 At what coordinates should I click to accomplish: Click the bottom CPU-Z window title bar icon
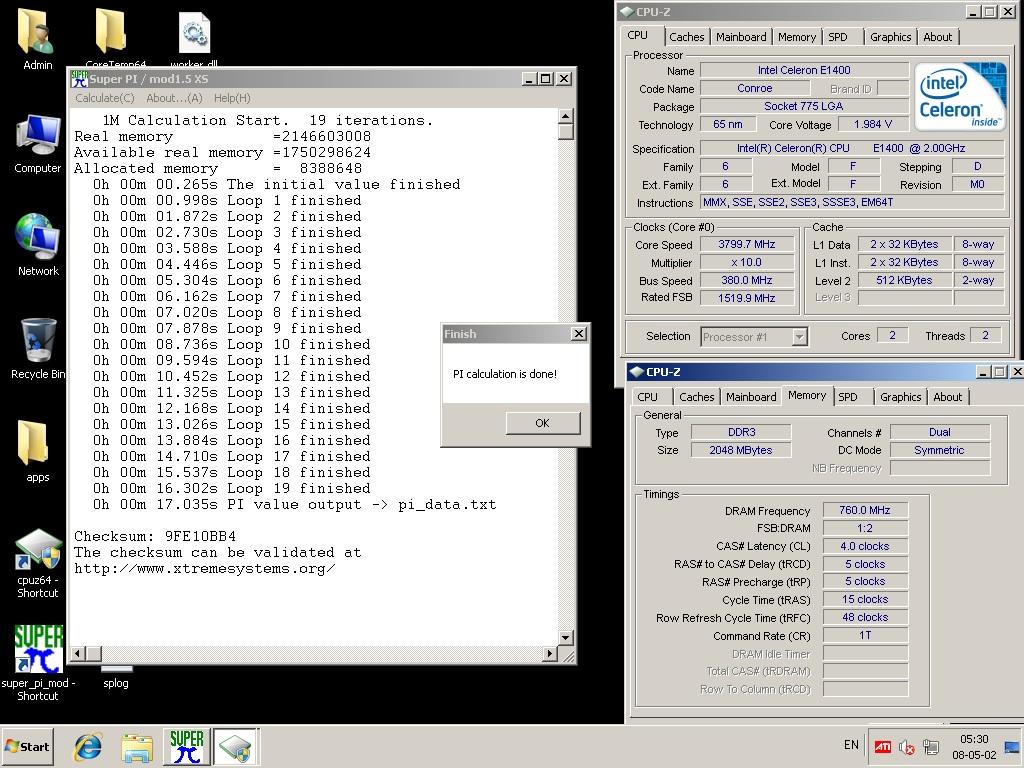[636, 372]
